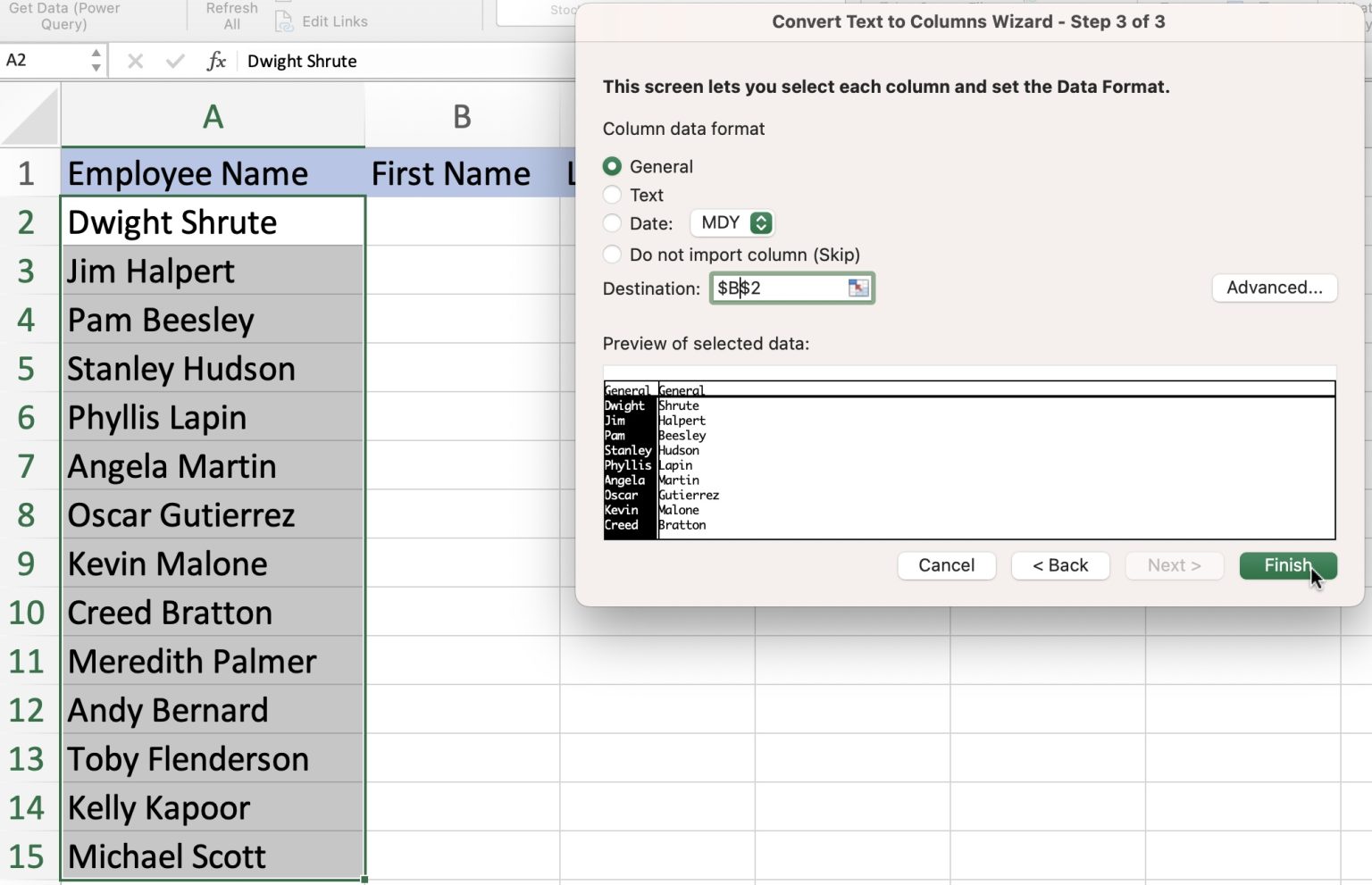The width and height of the screenshot is (1372, 885).
Task: Select the Text data format radio button
Action: click(612, 195)
